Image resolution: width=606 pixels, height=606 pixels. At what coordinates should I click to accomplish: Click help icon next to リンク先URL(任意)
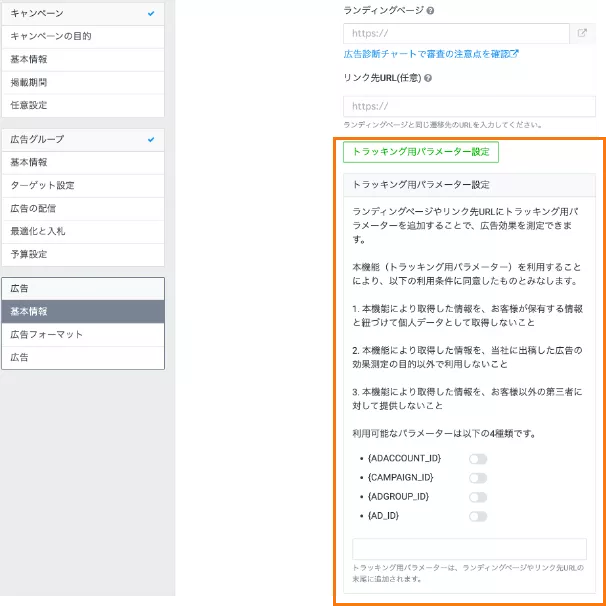pyautogui.click(x=428, y=78)
